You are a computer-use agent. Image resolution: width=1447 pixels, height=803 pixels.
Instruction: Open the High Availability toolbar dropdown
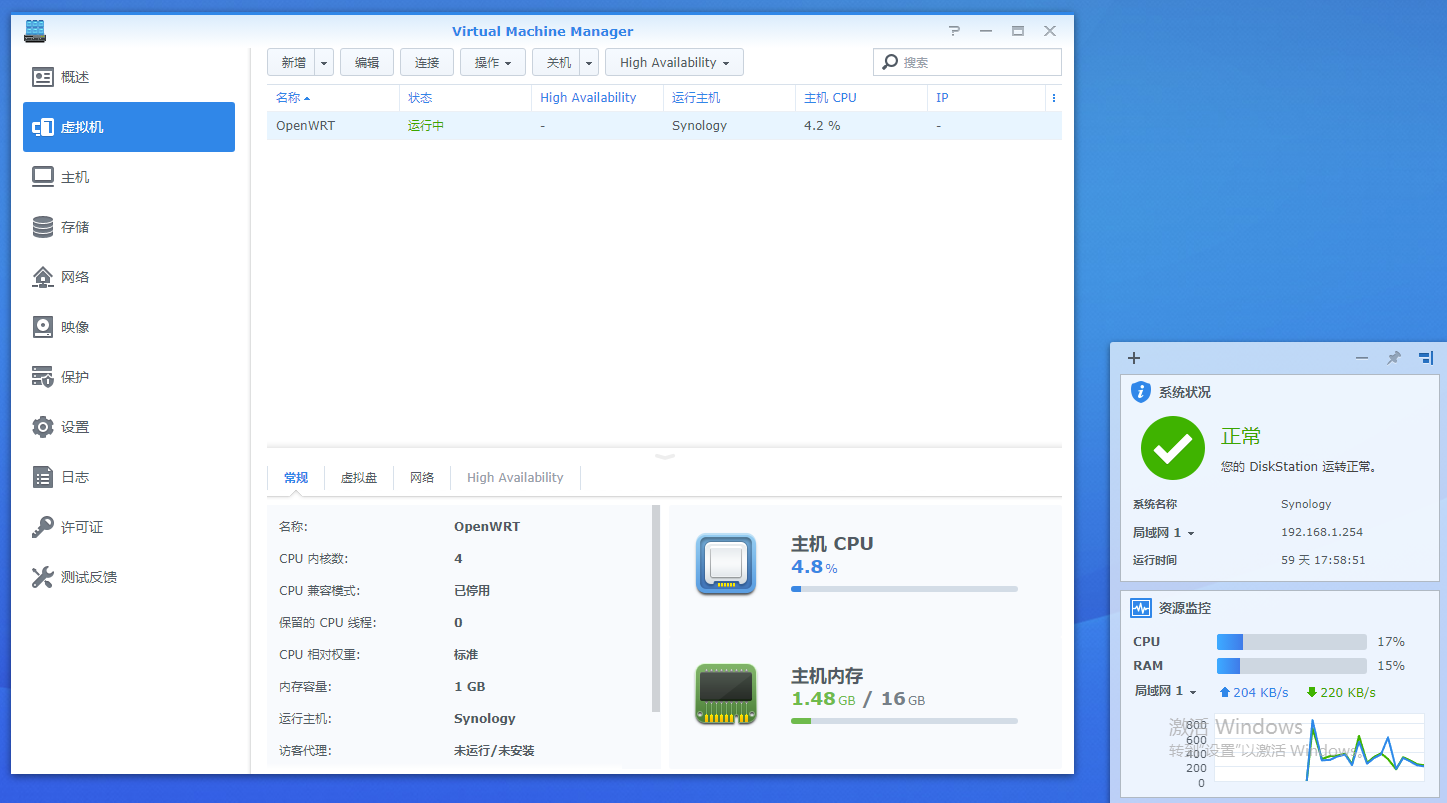point(674,62)
